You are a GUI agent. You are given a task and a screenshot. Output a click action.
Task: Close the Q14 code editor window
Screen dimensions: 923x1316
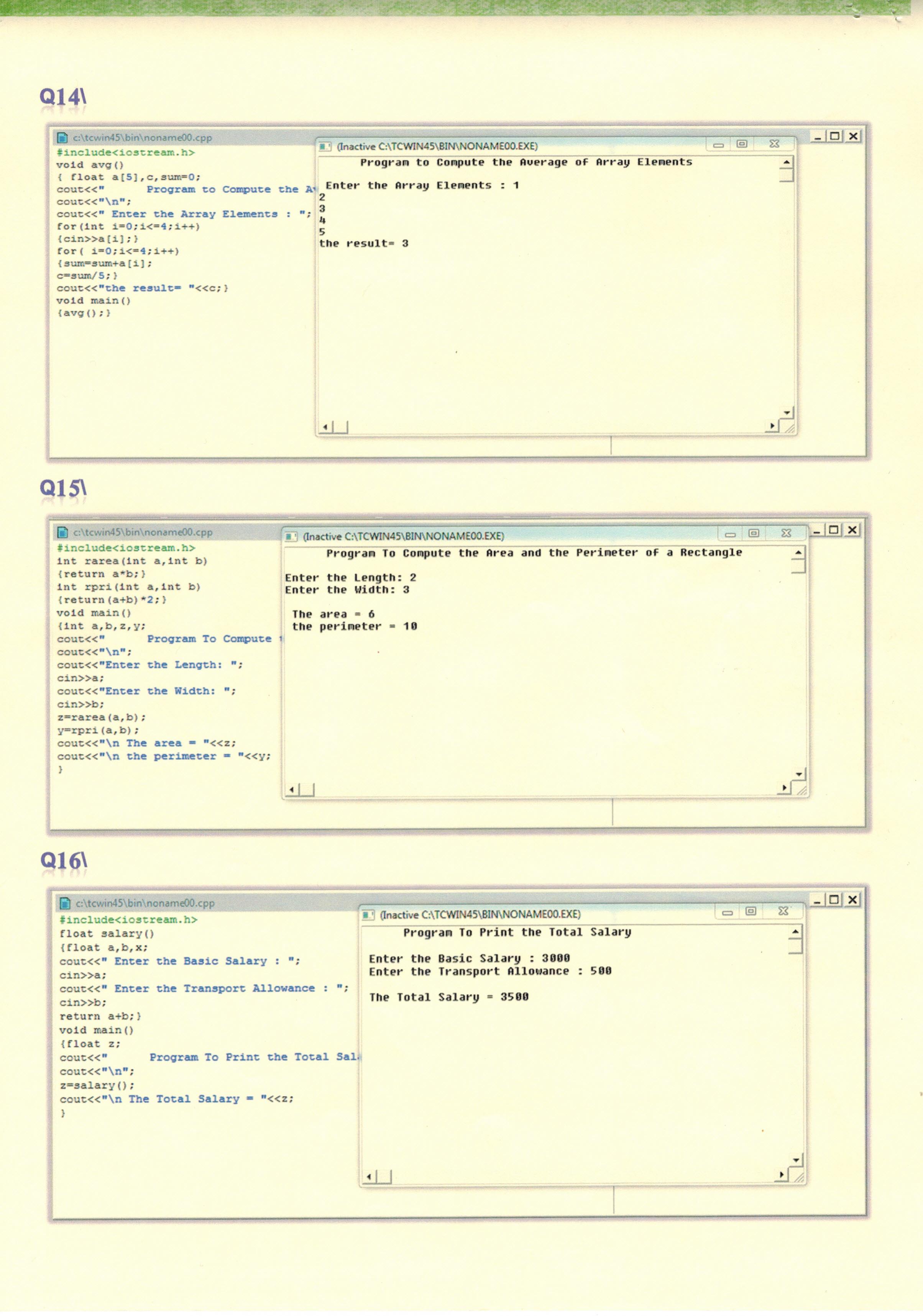853,136
